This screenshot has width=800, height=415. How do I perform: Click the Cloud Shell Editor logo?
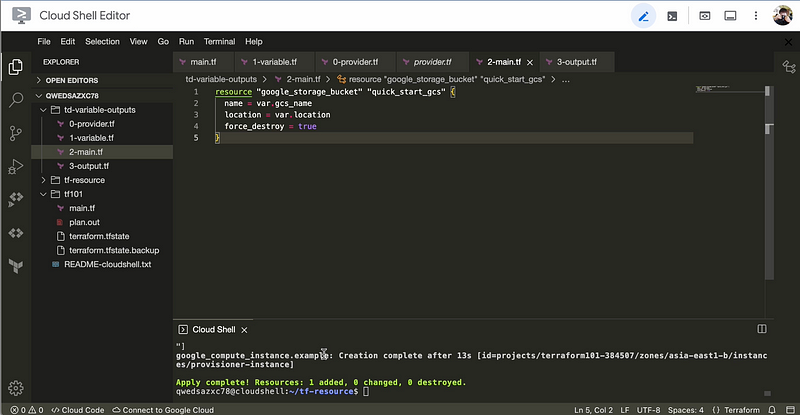(21, 16)
